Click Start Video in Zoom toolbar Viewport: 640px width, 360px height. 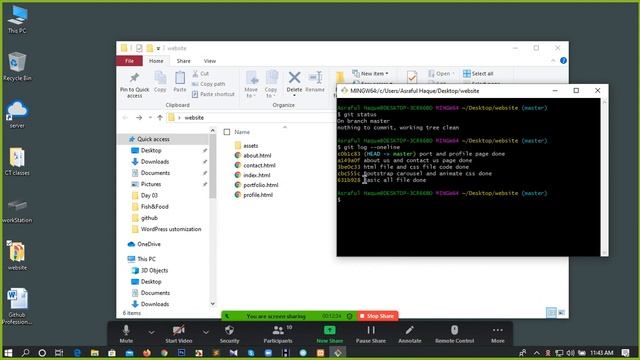click(178, 333)
